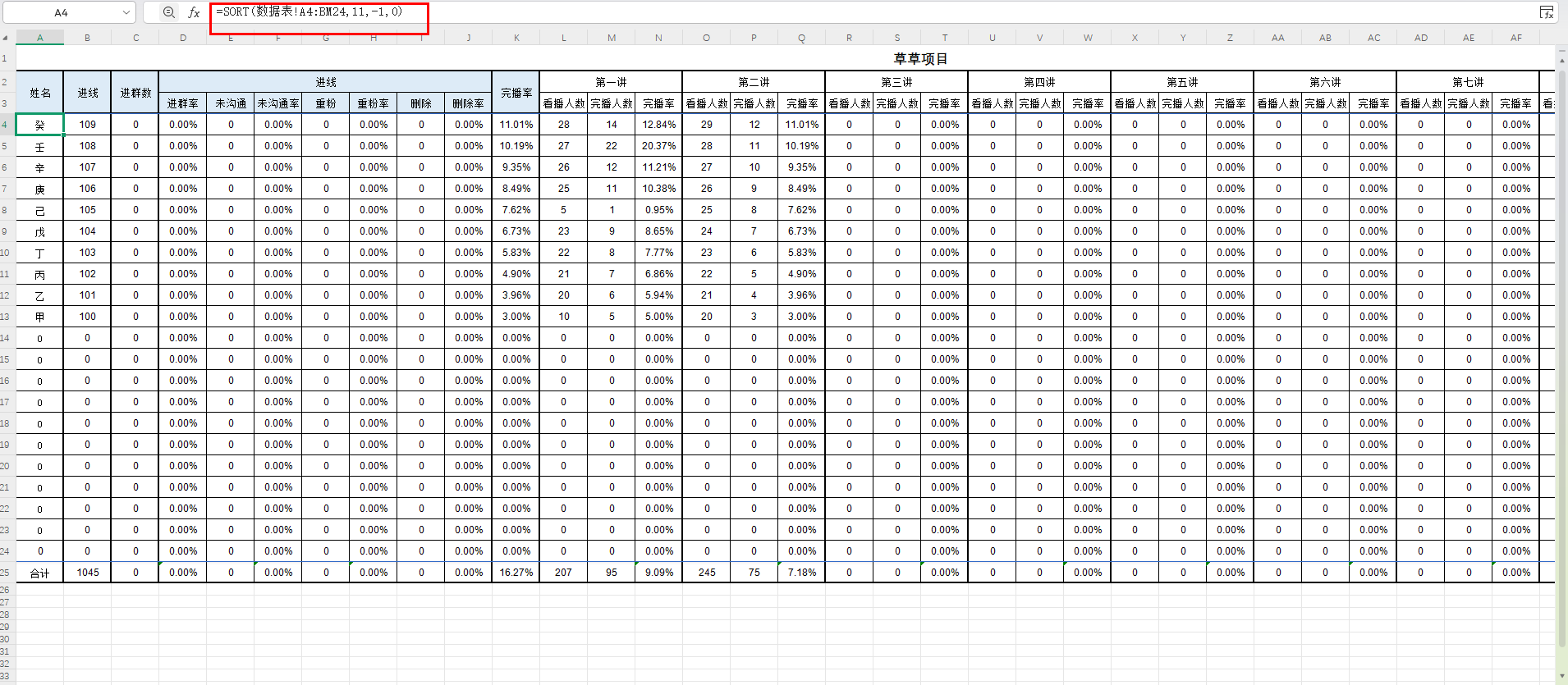Select the 合计 total row label
Screen dimensions: 1568x685
[x=39, y=573]
